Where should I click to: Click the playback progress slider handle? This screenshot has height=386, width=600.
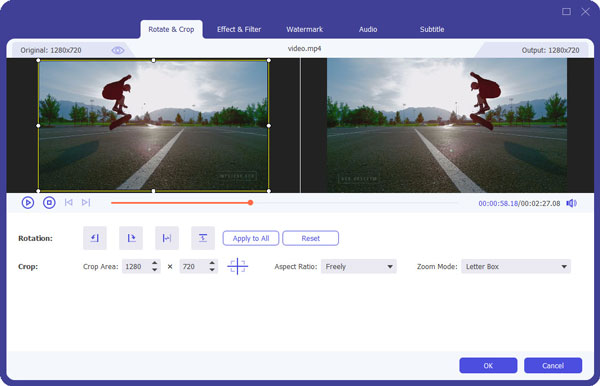pos(250,202)
